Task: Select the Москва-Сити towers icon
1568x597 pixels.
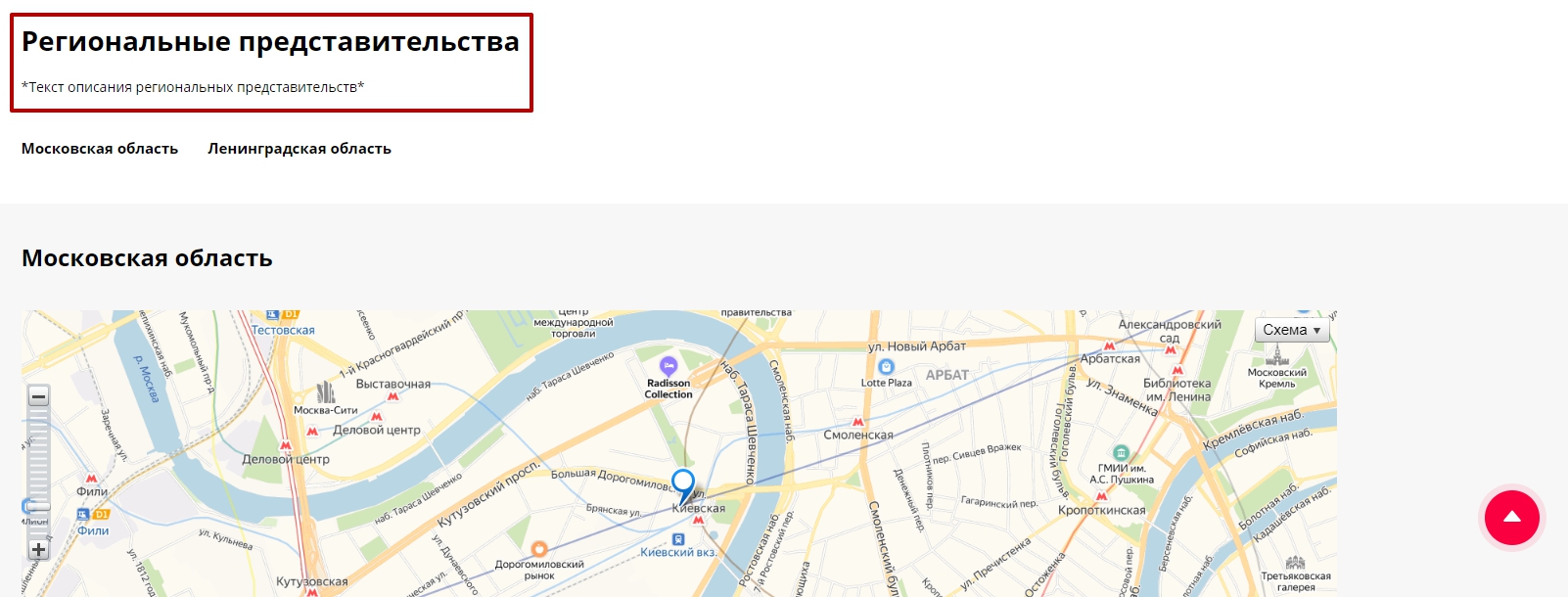Action: [x=326, y=392]
